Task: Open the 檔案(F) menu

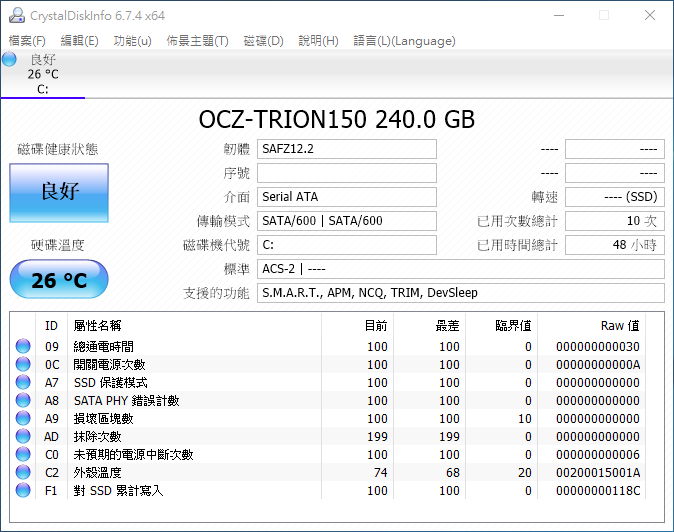Action: coord(27,41)
